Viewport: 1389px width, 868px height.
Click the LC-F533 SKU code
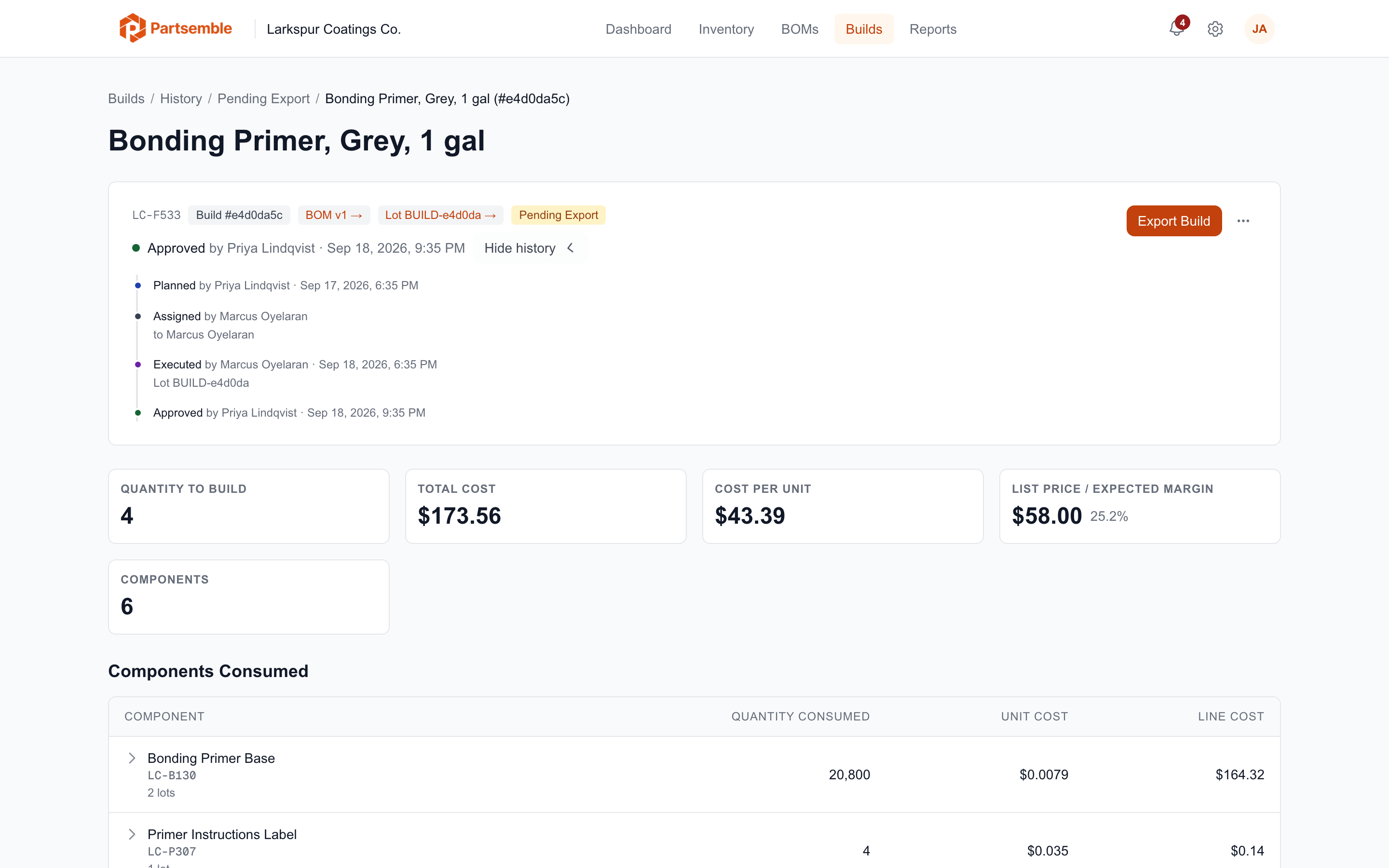156,215
